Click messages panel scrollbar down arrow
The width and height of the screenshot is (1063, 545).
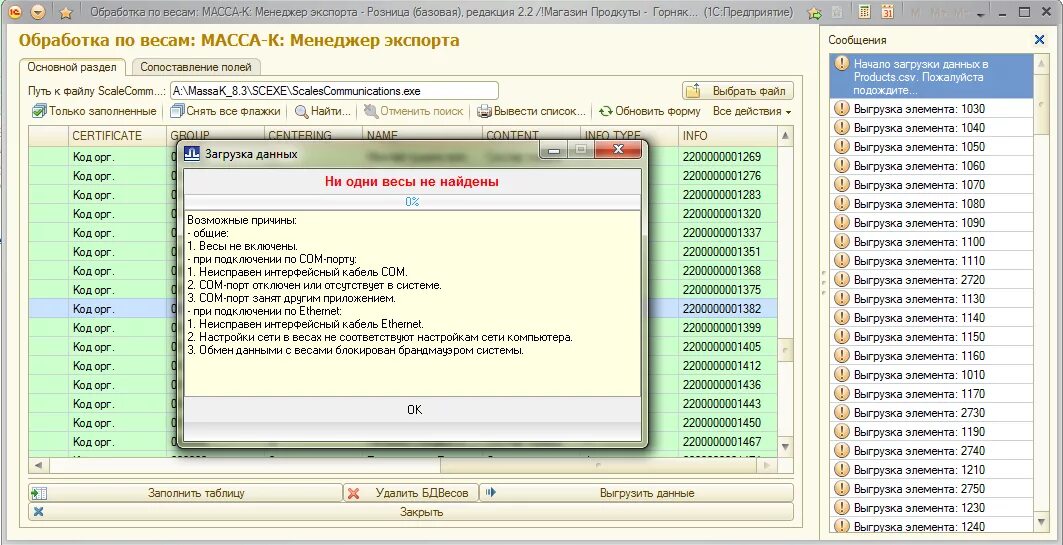tap(1042, 521)
